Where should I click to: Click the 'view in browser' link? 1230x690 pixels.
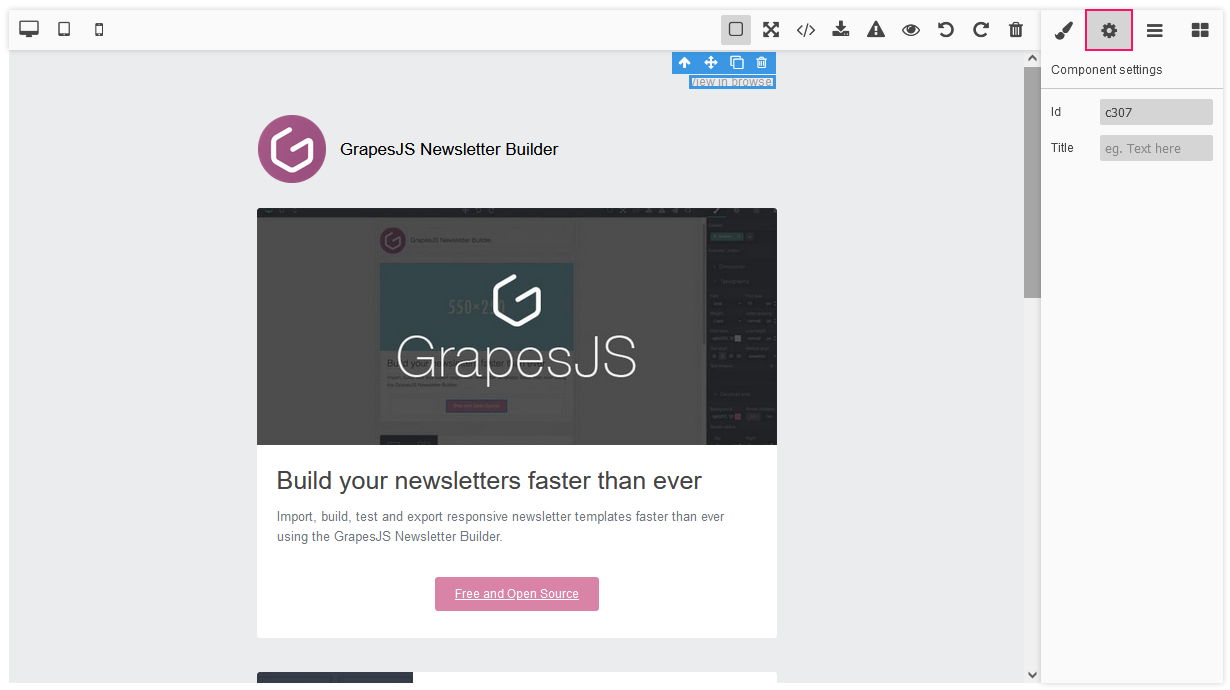(732, 82)
